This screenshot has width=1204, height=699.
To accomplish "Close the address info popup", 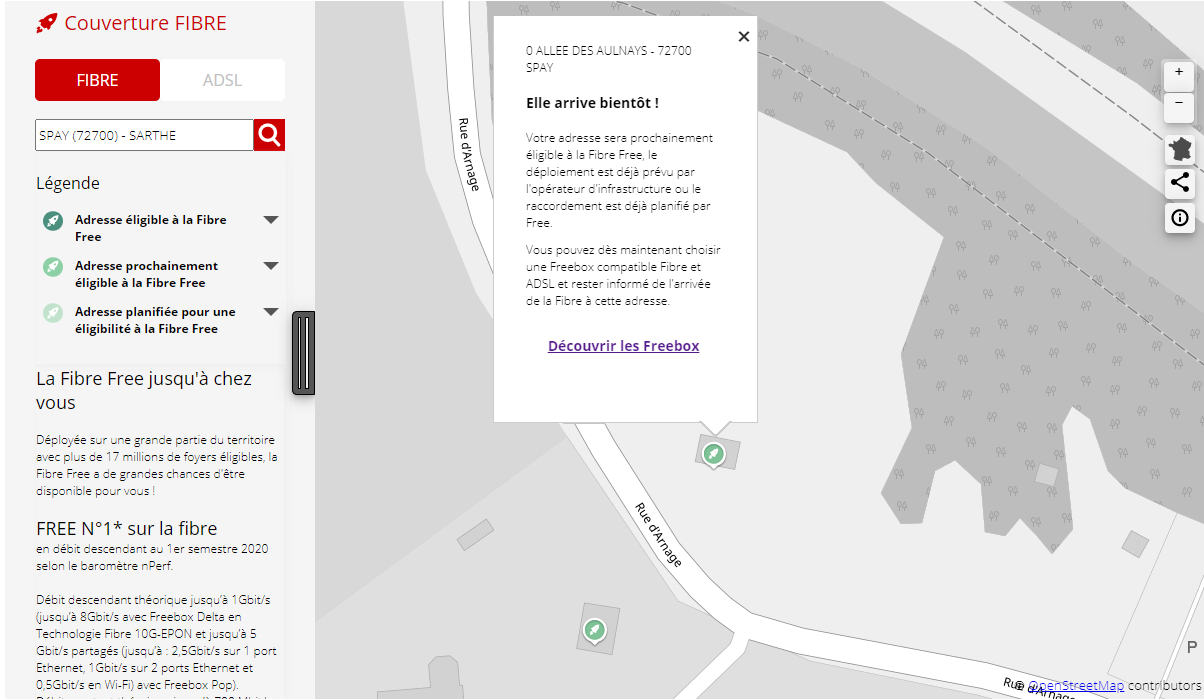I will [x=743, y=37].
